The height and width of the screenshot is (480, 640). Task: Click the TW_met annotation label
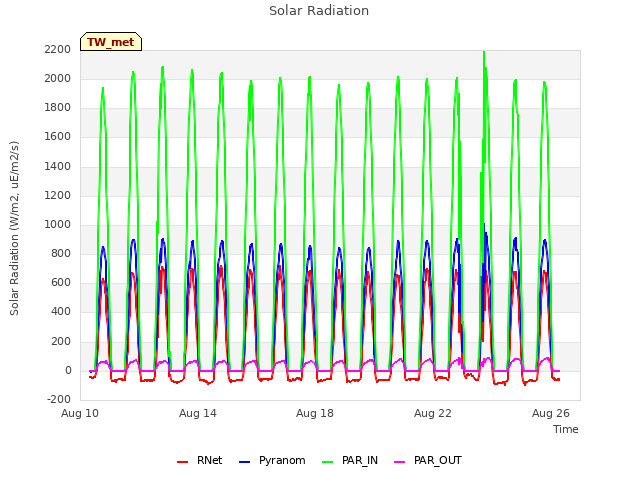coord(111,42)
